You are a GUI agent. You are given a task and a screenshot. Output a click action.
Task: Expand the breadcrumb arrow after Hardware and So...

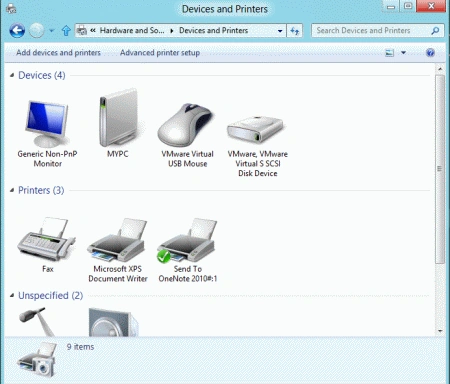pyautogui.click(x=172, y=31)
